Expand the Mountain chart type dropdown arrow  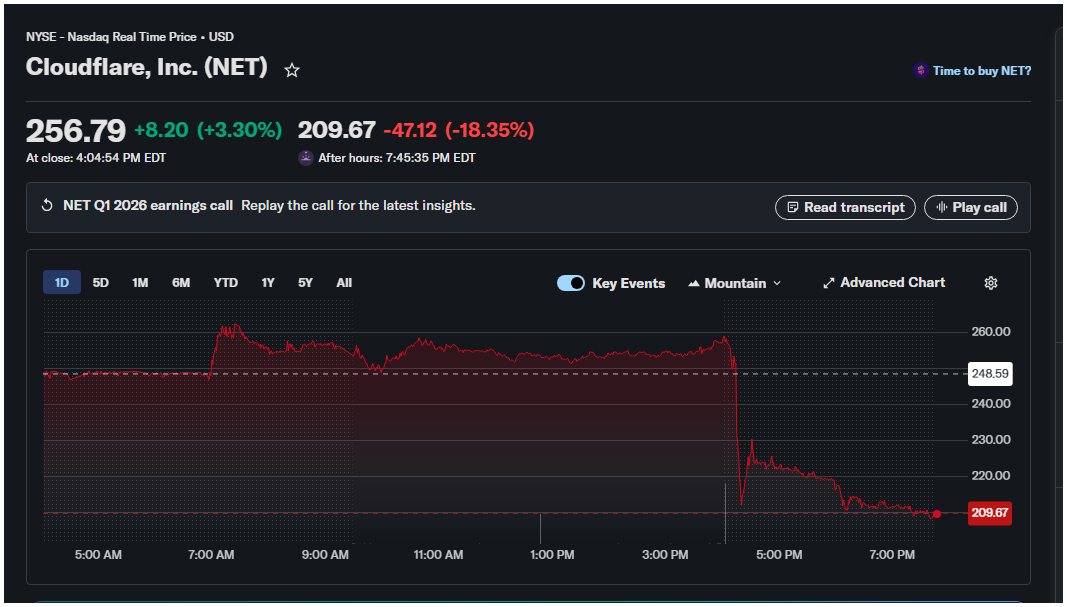(x=777, y=283)
